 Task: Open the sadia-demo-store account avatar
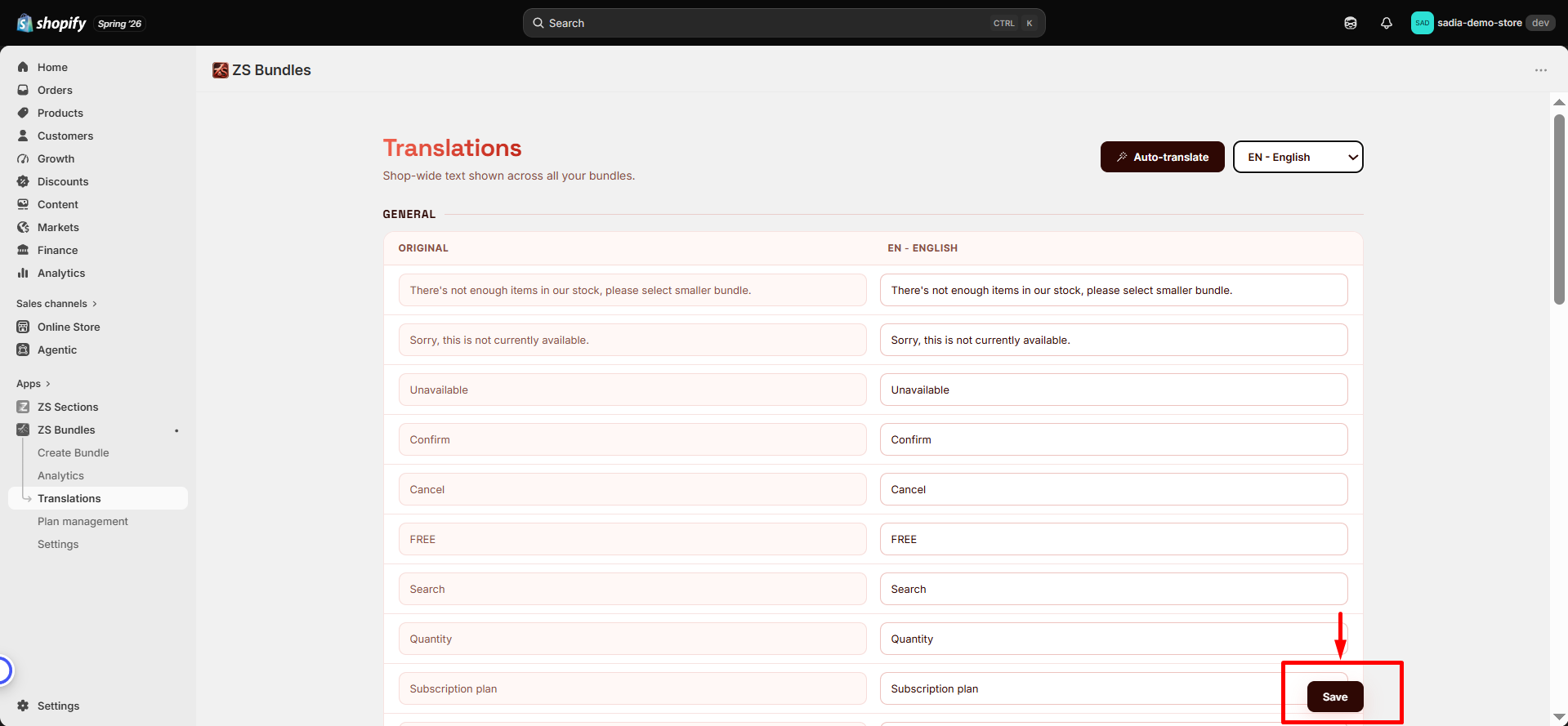pos(1422,23)
